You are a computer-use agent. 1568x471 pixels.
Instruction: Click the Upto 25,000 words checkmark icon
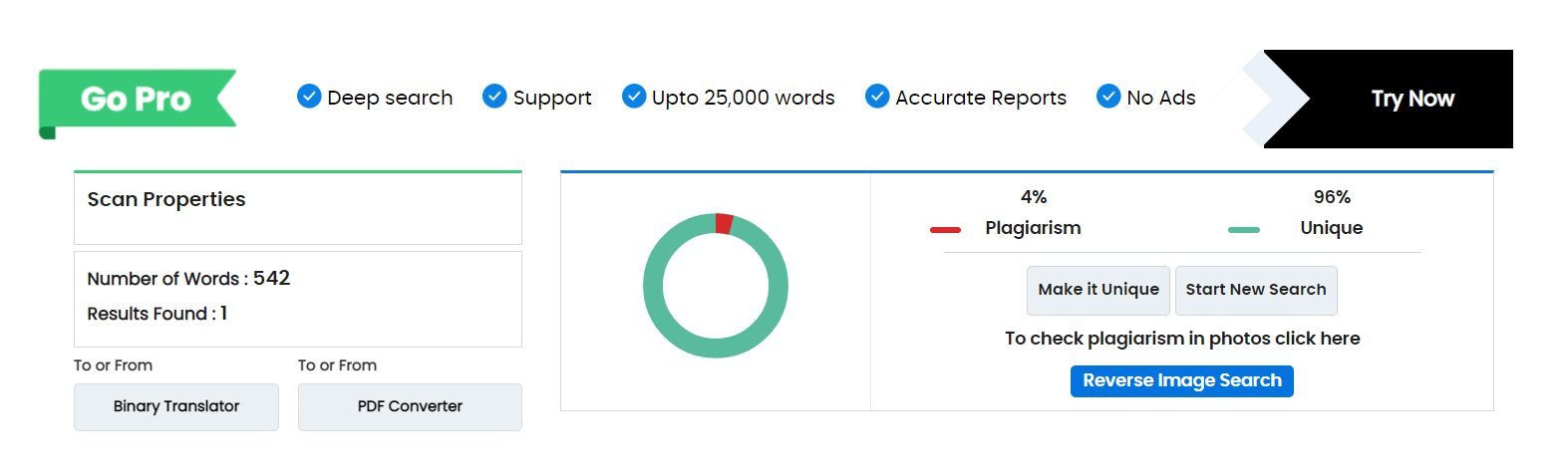click(634, 97)
